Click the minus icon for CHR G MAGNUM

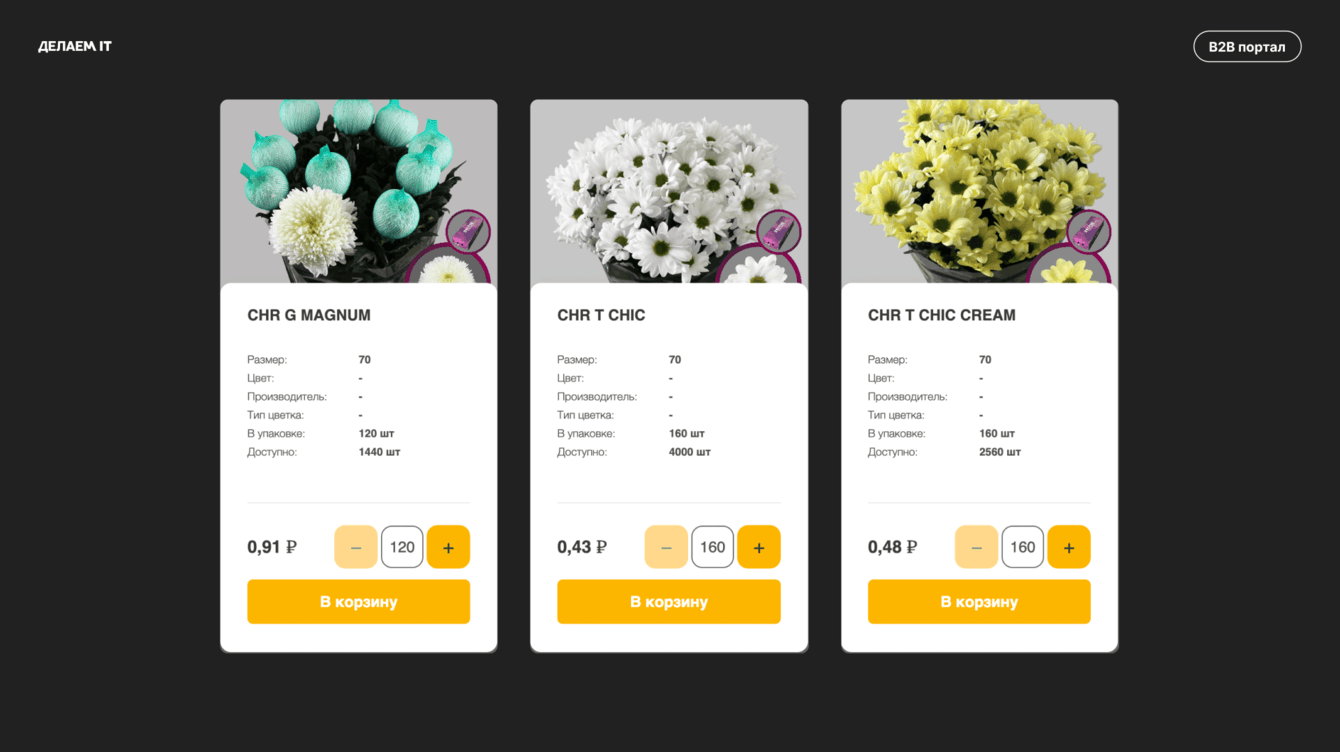coord(356,547)
